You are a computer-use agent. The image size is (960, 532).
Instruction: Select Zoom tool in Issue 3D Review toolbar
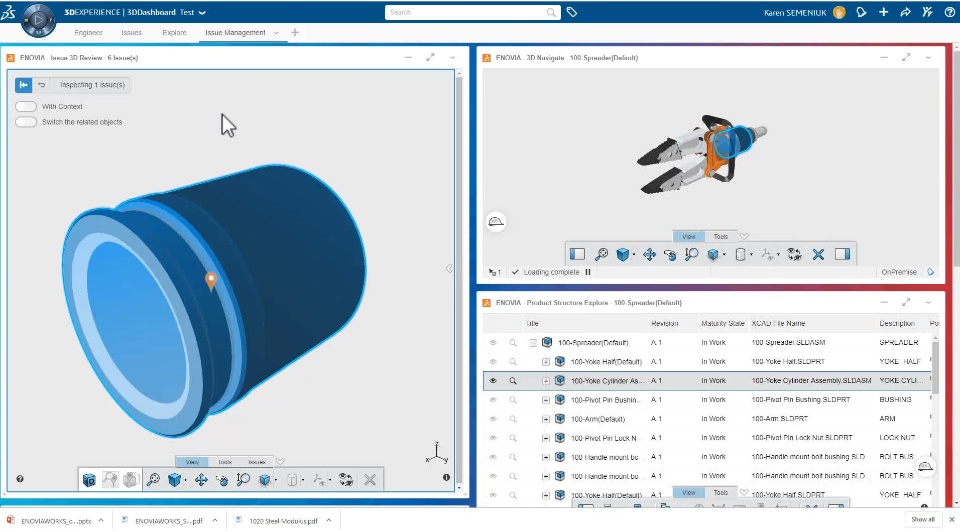click(243, 479)
